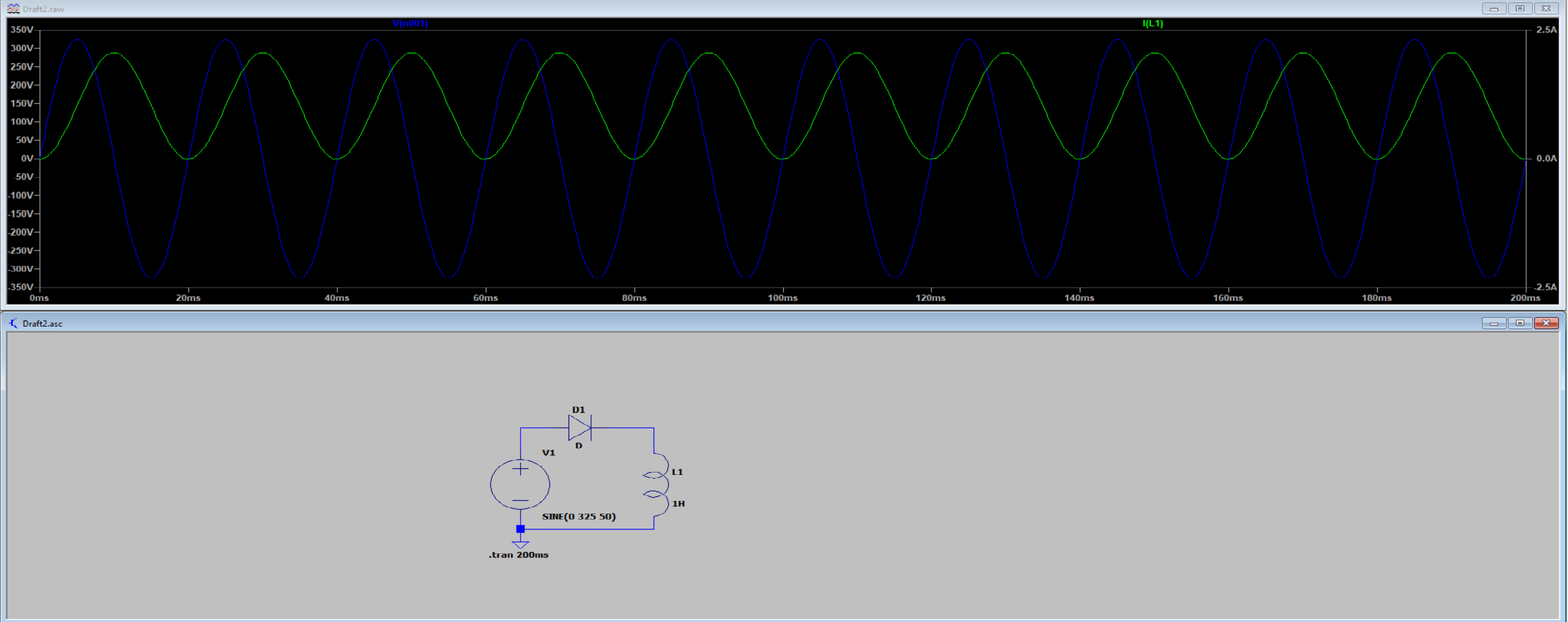Click the '180ms' time axis label
The width and height of the screenshot is (1568, 622).
coord(1377,298)
